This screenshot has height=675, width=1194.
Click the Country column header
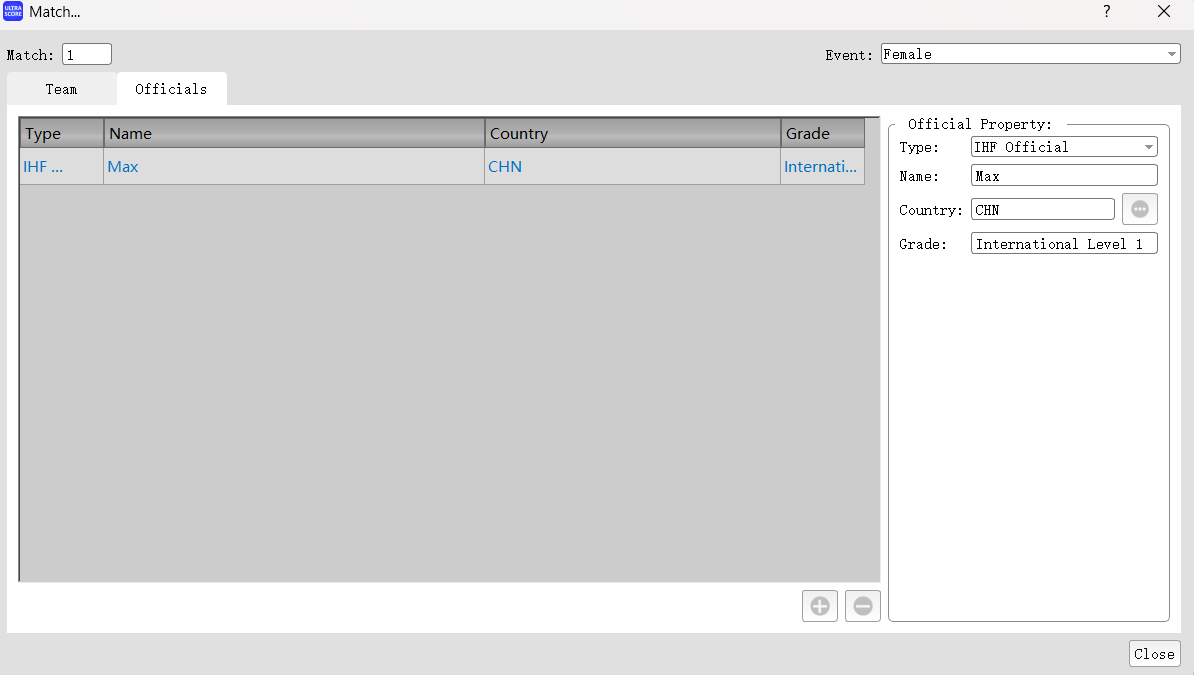632,134
